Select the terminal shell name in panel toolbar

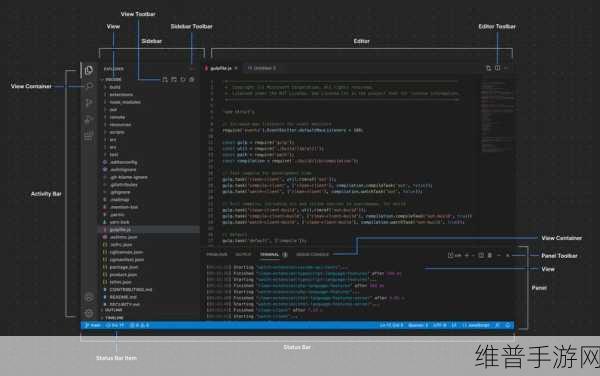[x=455, y=255]
